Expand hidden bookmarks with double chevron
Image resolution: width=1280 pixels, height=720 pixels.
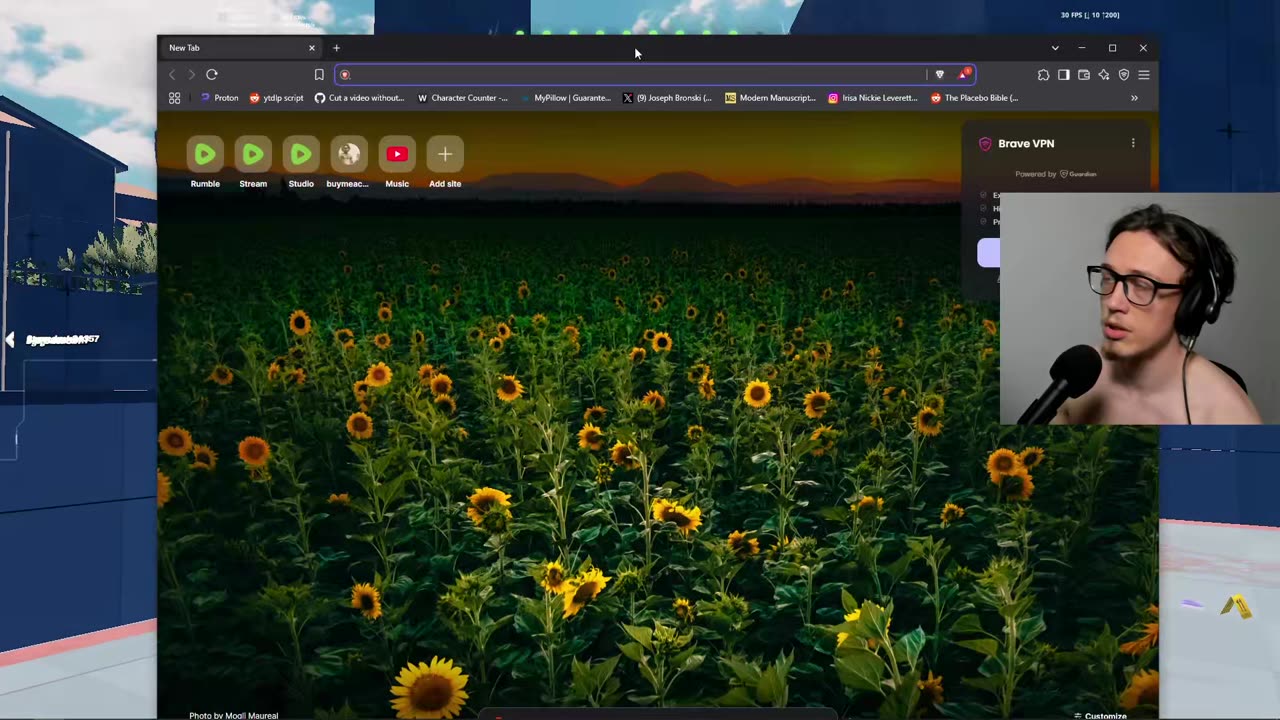point(1134,98)
